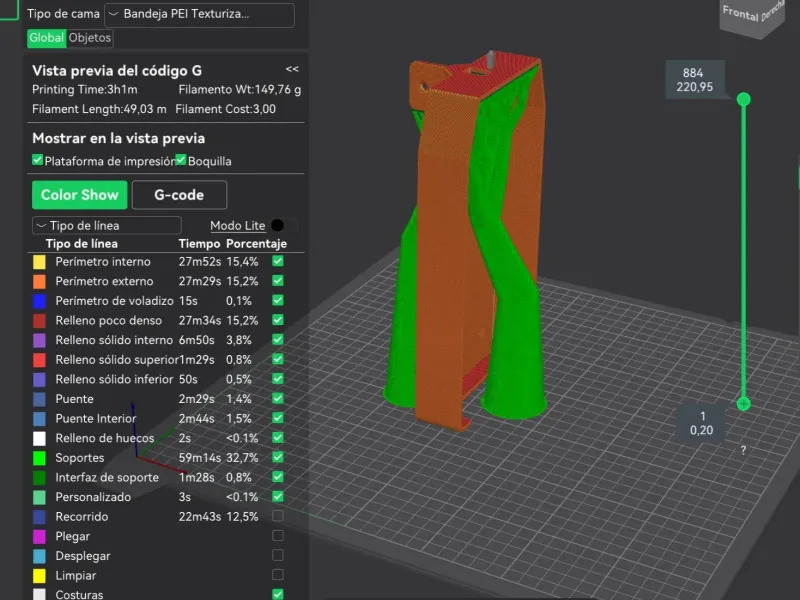800x600 pixels.
Task: Uncheck Perímetro interno visibility checkbox
Action: 278,261
